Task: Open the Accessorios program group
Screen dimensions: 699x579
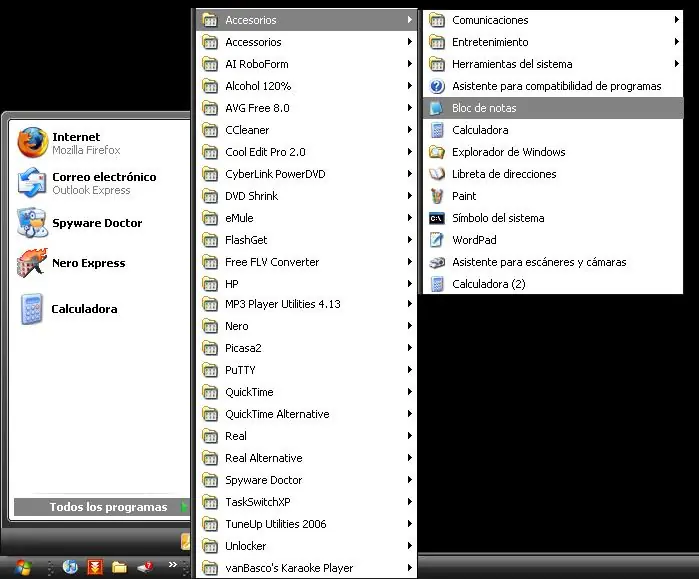Action: point(307,42)
